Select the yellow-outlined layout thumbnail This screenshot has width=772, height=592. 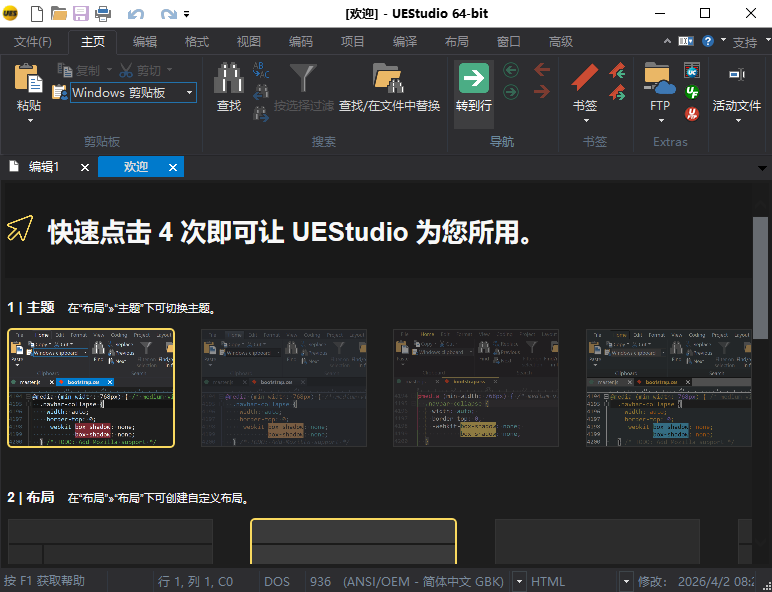click(x=354, y=541)
